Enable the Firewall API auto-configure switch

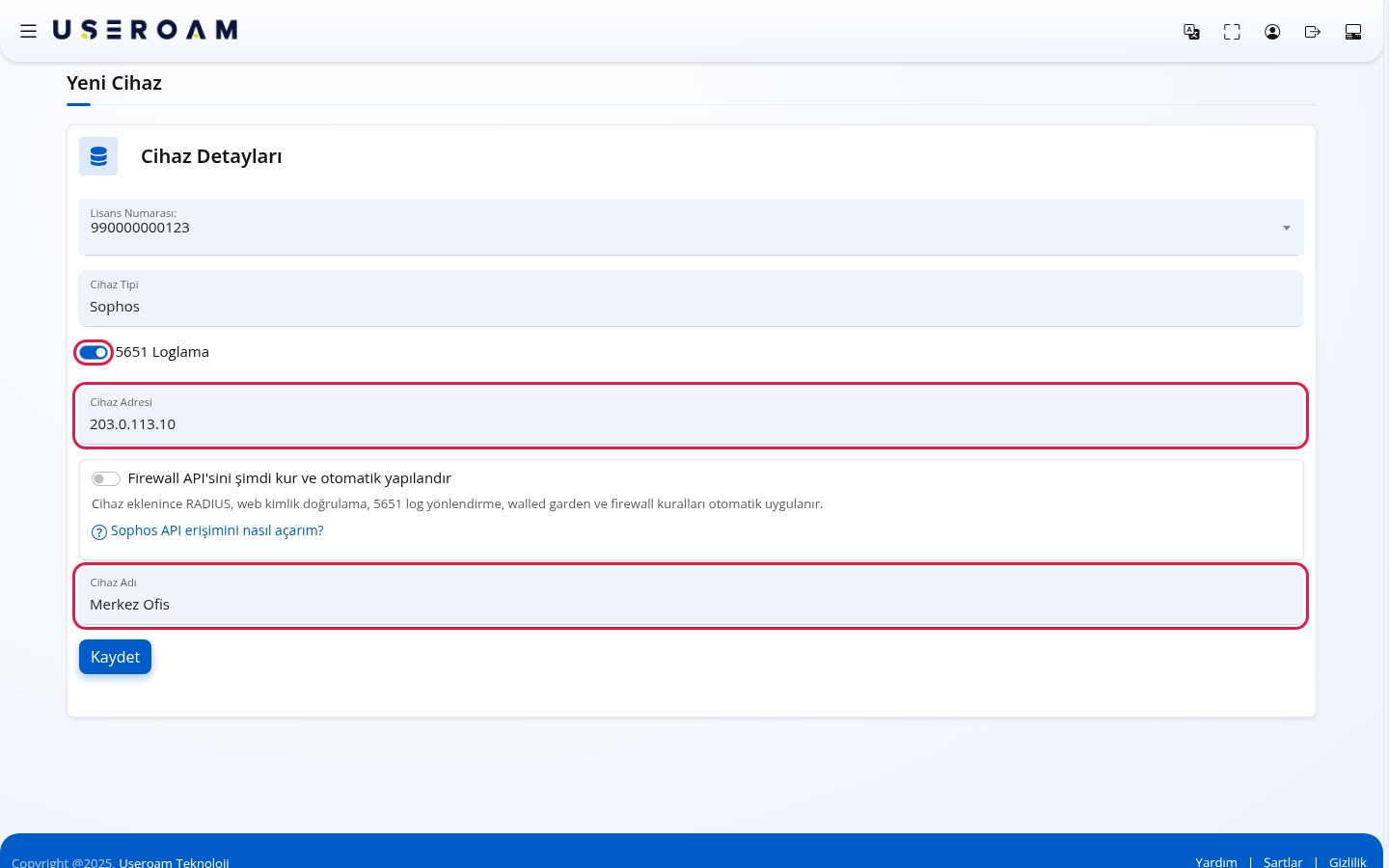pos(106,479)
